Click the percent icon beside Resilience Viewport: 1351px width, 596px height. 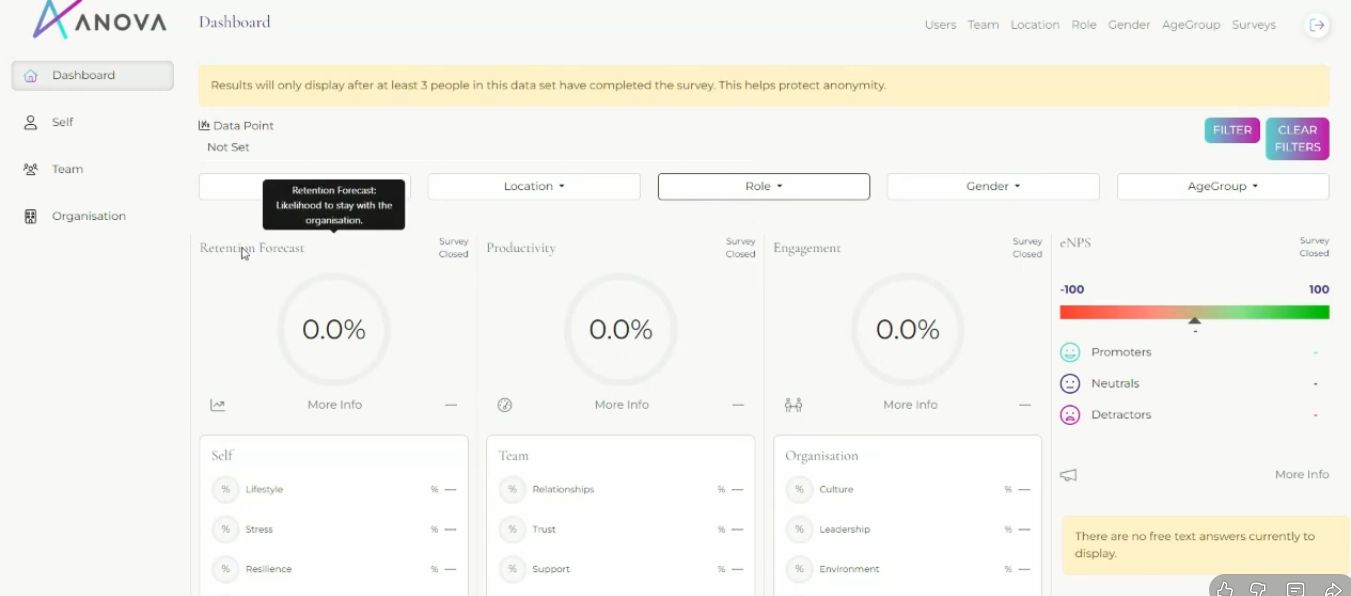click(225, 569)
